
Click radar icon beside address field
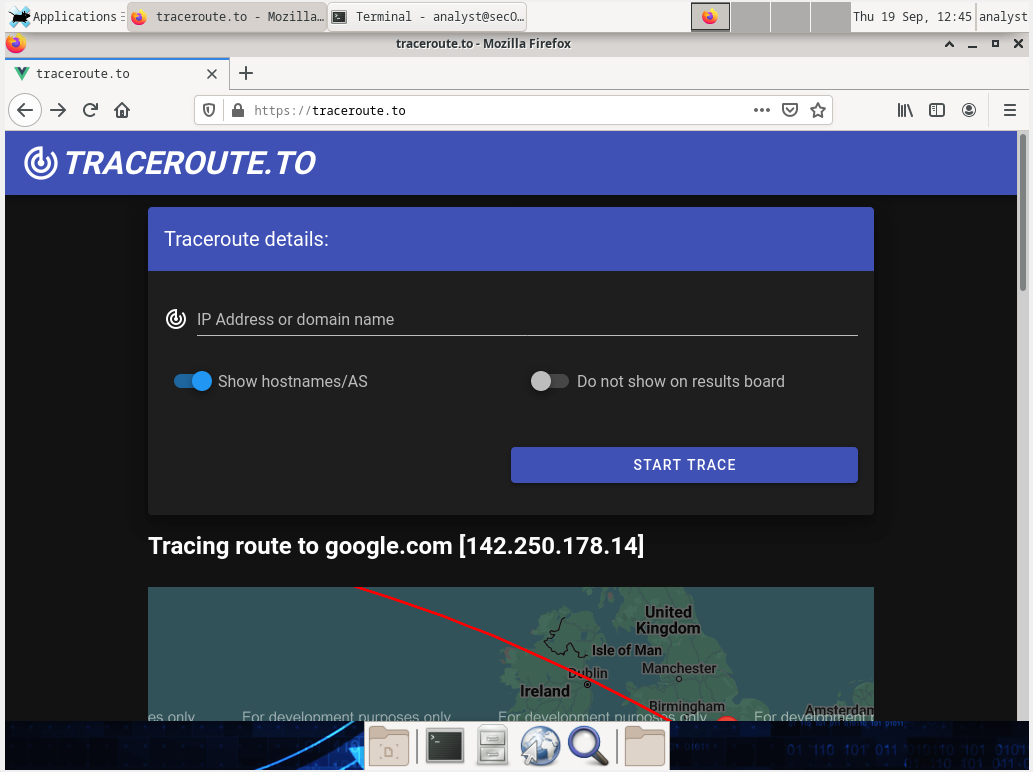(x=176, y=319)
